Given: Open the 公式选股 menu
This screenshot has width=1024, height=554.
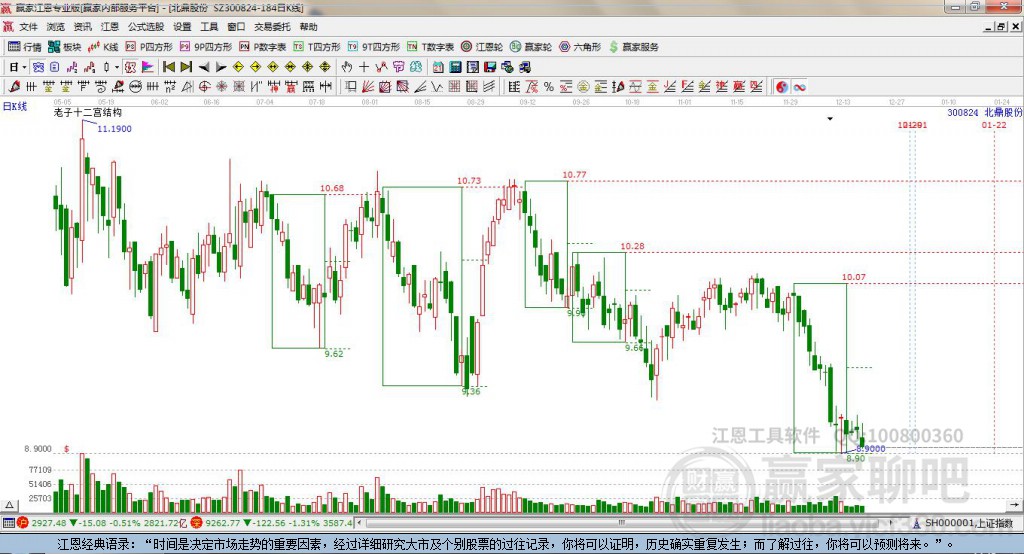Looking at the screenshot, I should [x=146, y=27].
